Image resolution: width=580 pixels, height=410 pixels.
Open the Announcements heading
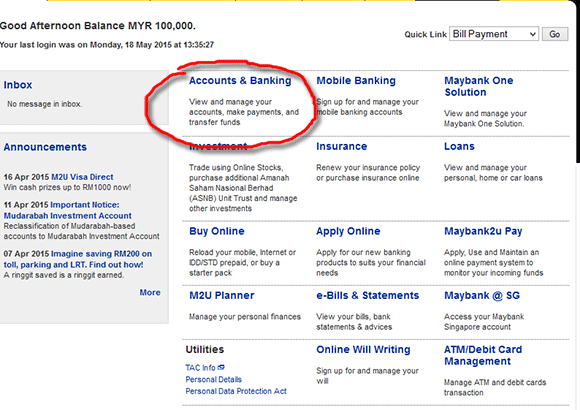pyautogui.click(x=45, y=147)
